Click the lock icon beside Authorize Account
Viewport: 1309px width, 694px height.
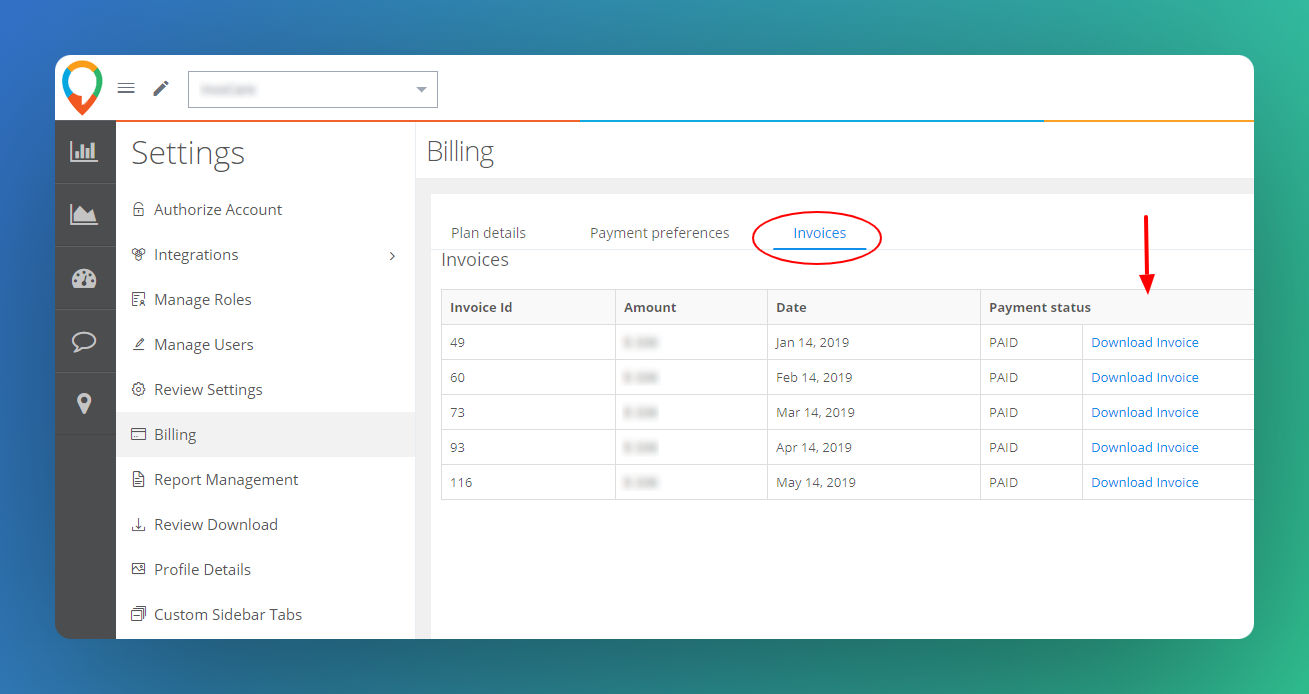(x=139, y=209)
